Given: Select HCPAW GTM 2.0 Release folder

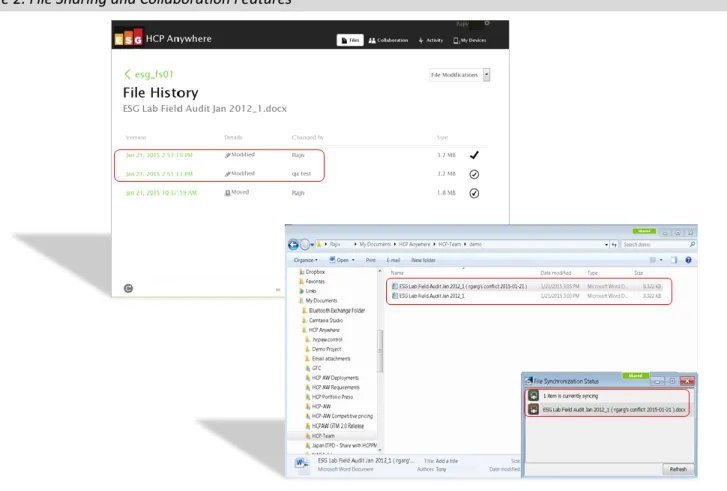Looking at the screenshot, I should pyautogui.click(x=334, y=426).
